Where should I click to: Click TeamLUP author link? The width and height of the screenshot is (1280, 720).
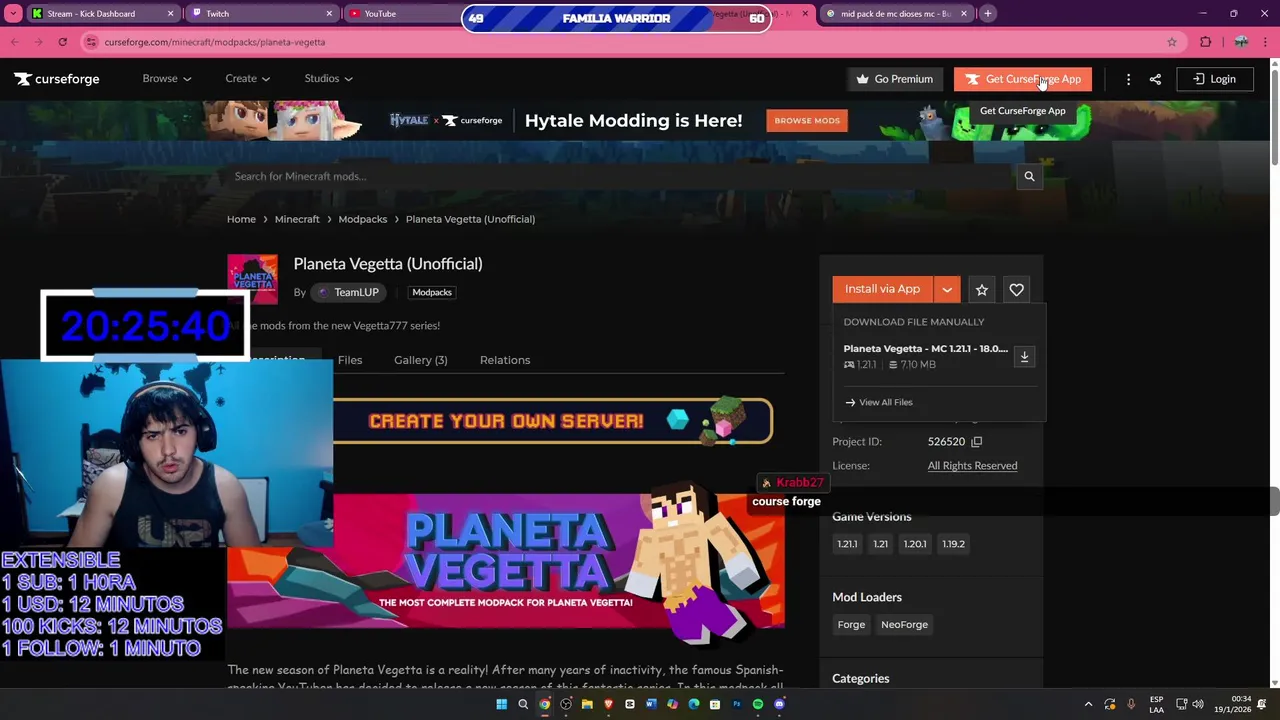coord(348,292)
